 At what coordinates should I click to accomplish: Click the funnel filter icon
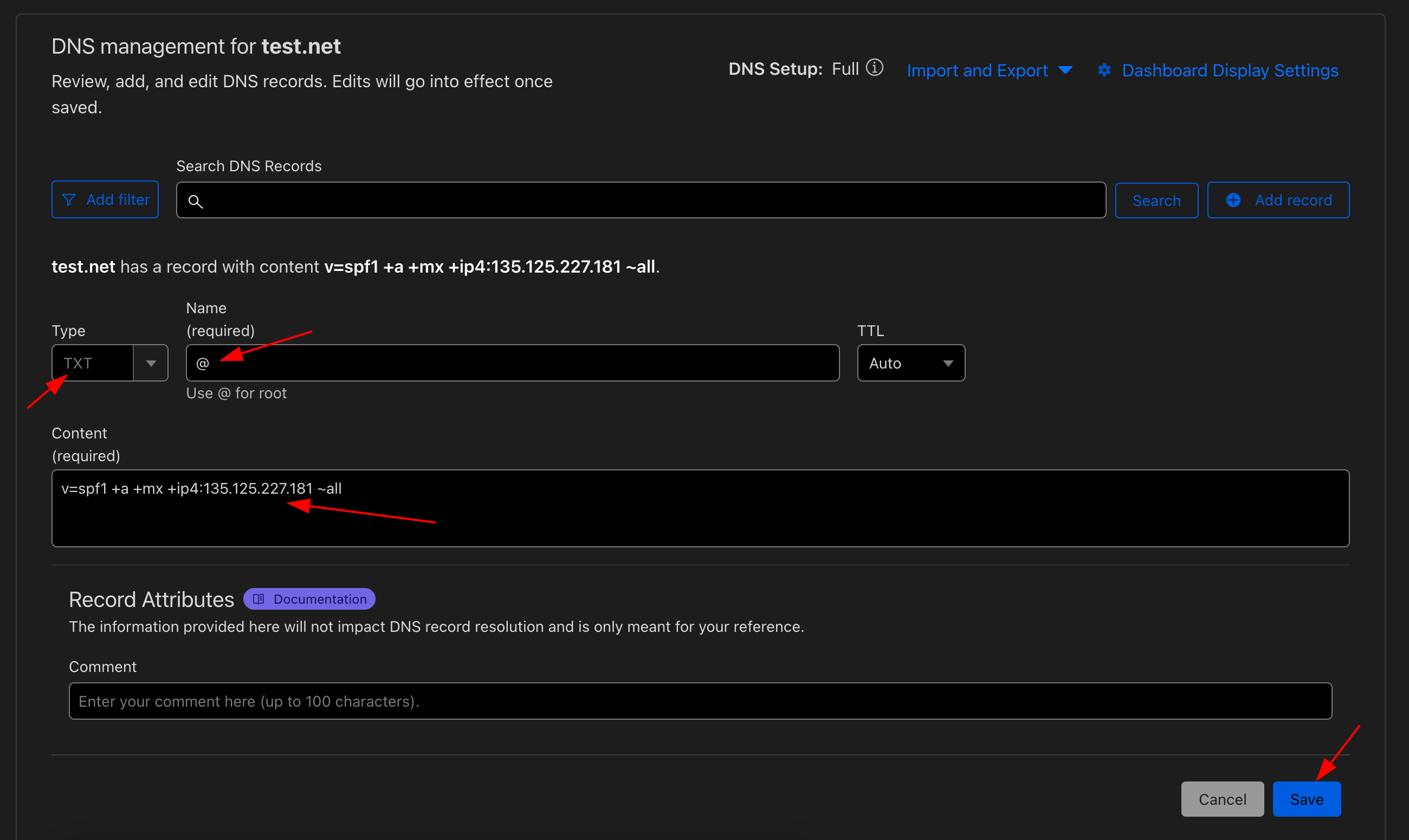click(68, 200)
